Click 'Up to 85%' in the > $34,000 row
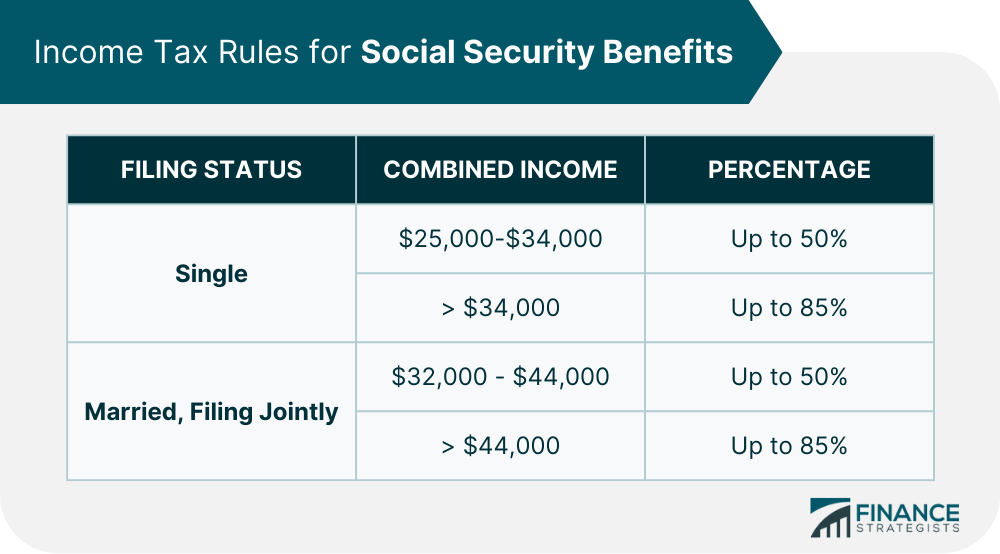The height and width of the screenshot is (554, 1000). pos(789,308)
